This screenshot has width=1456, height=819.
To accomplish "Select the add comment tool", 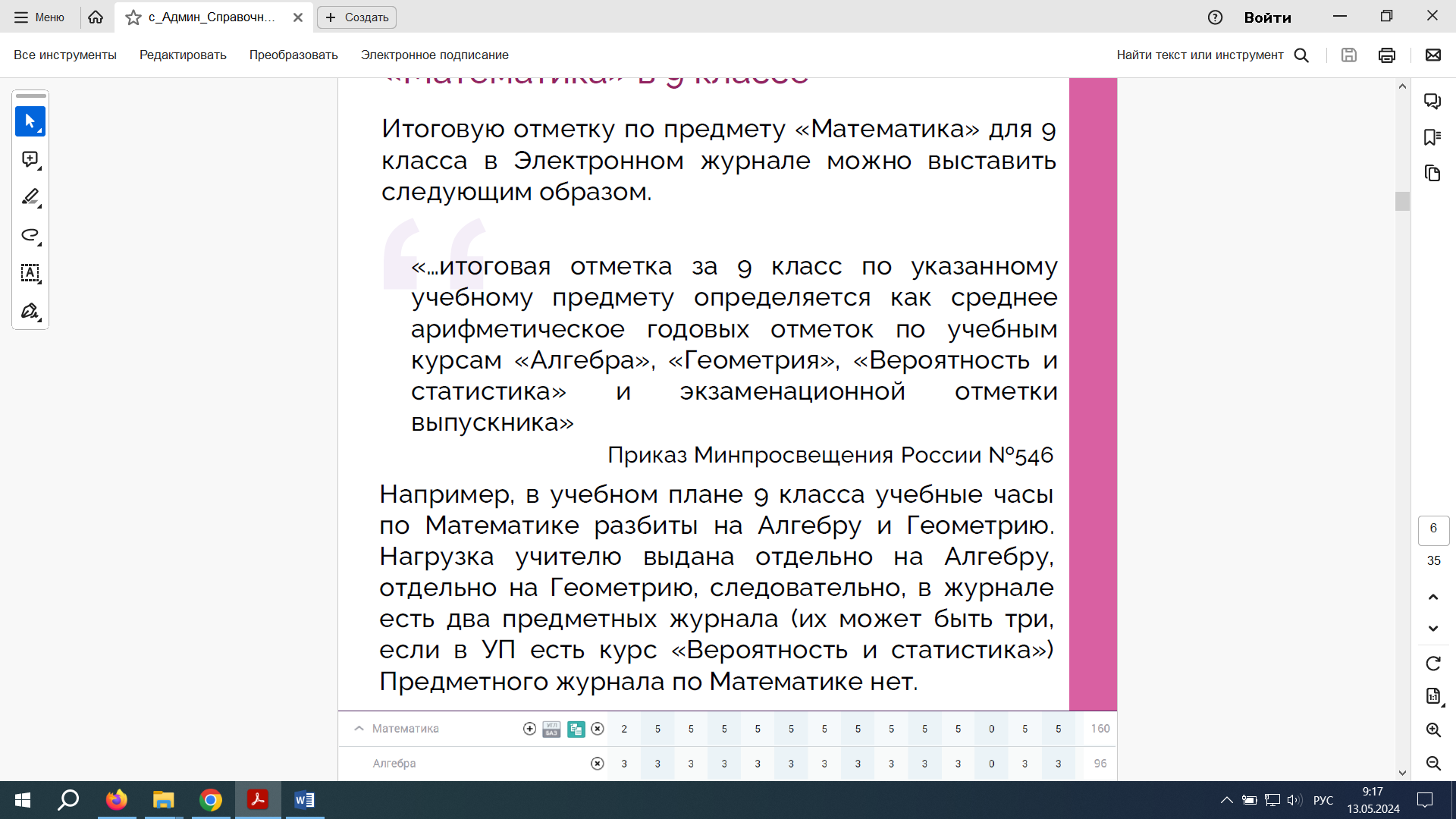I will point(30,159).
